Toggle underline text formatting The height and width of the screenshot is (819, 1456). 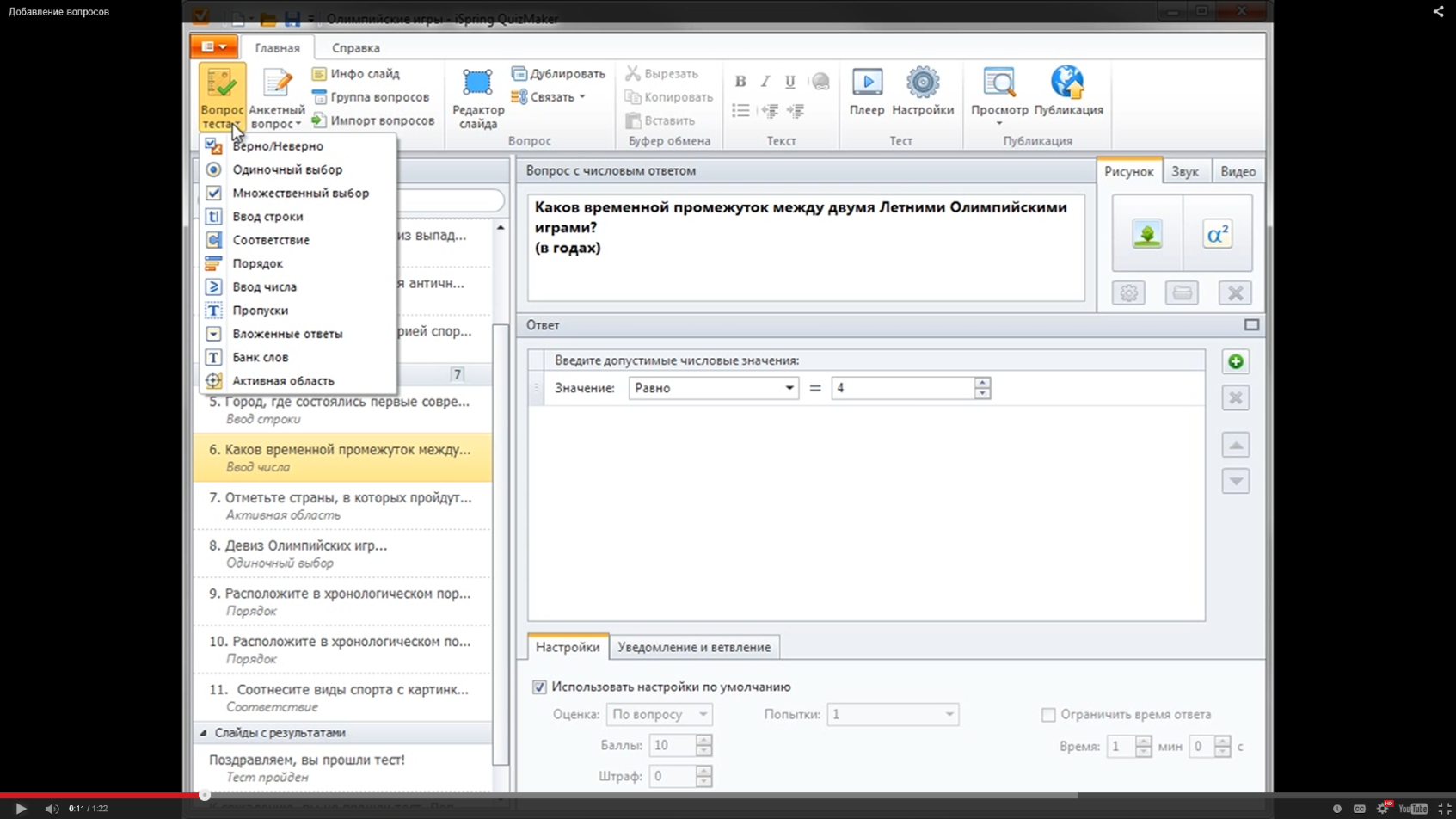(x=789, y=82)
